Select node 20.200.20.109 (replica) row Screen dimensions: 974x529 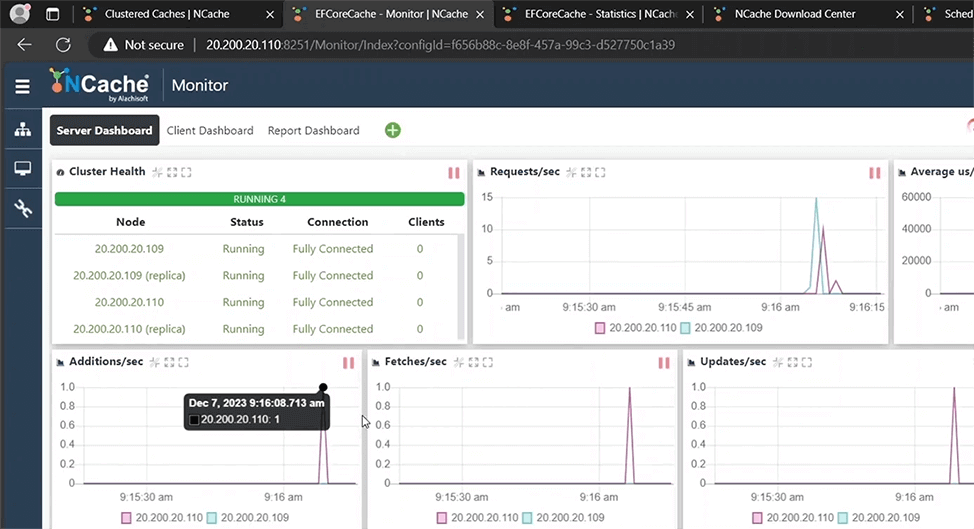coord(129,276)
